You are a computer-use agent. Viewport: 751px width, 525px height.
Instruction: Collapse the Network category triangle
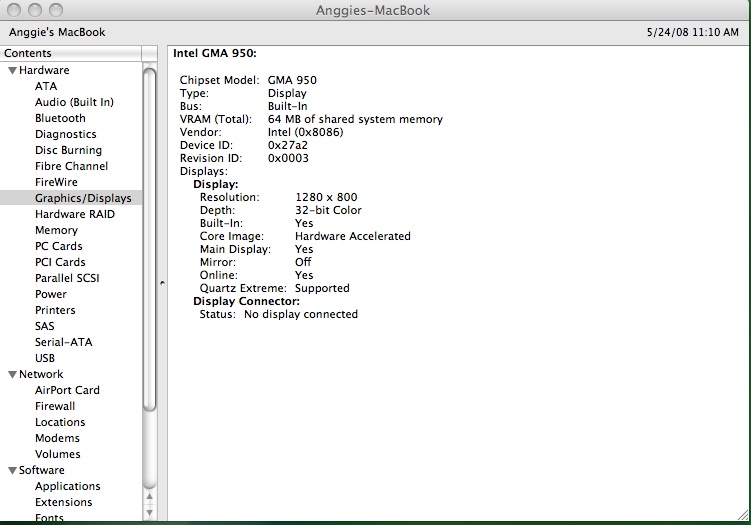tap(12, 375)
